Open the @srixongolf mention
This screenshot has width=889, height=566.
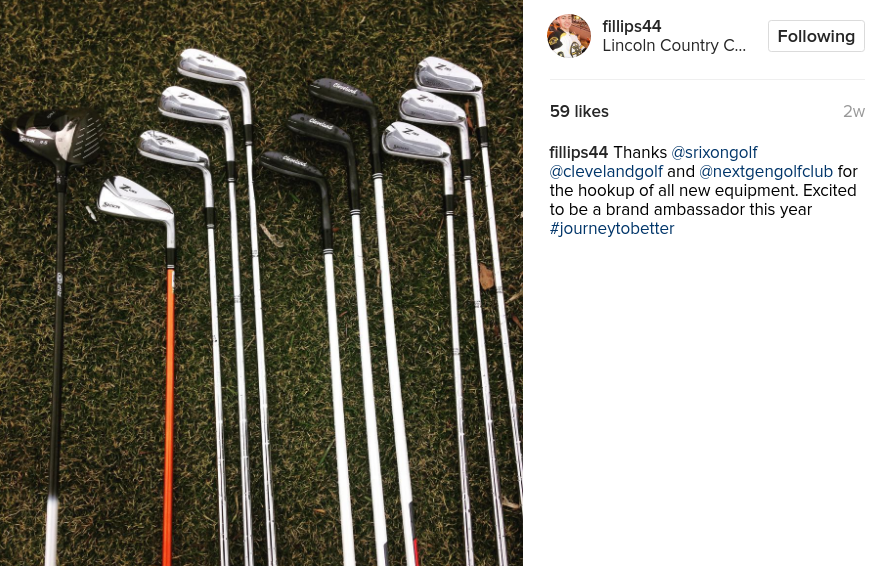click(x=714, y=153)
